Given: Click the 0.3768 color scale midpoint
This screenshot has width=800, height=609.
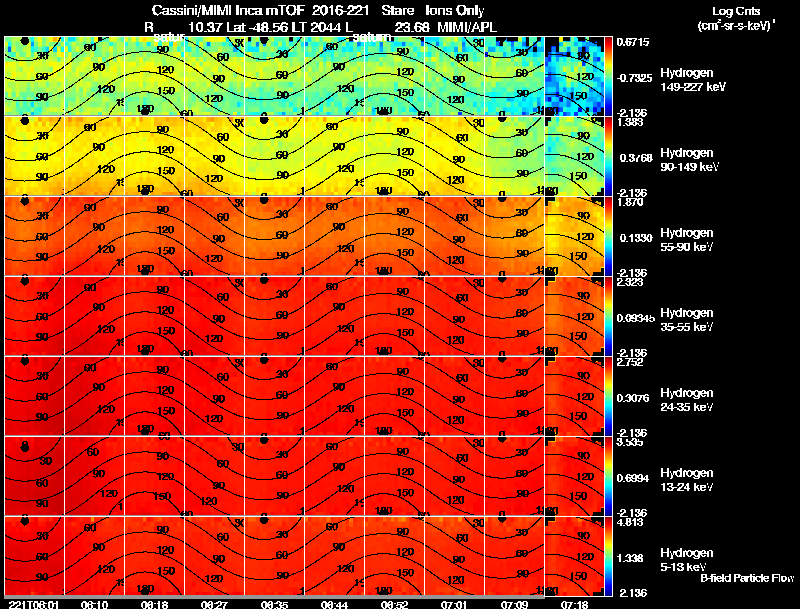Looking at the screenshot, I should tap(636, 158).
